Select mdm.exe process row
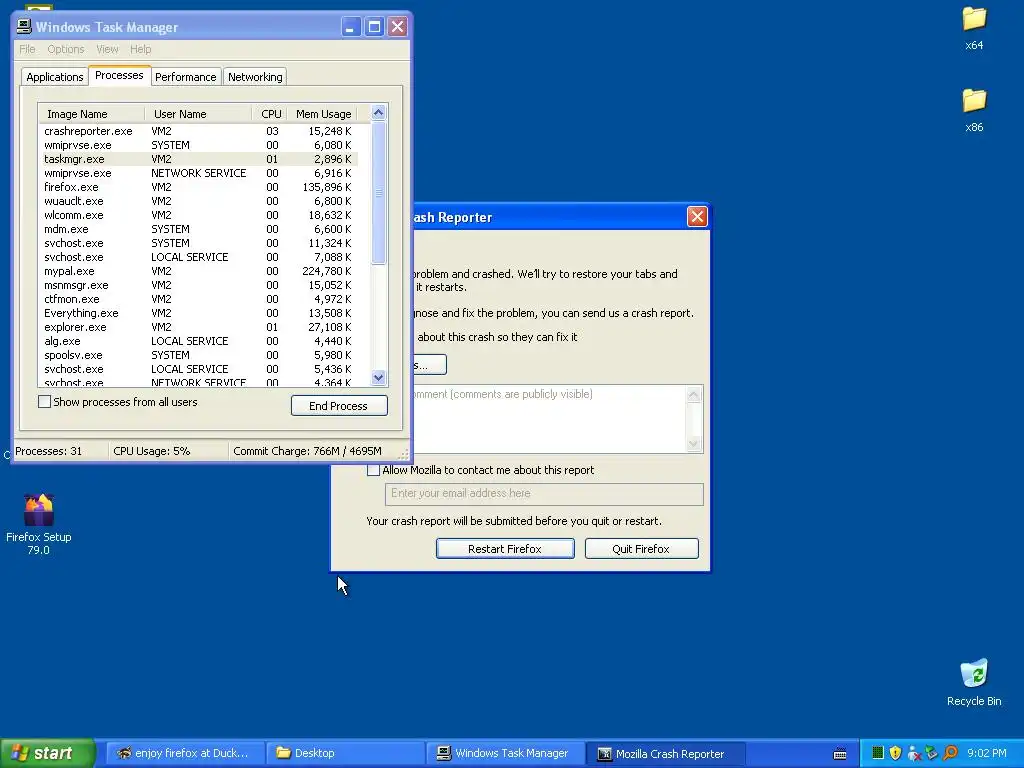 198,229
